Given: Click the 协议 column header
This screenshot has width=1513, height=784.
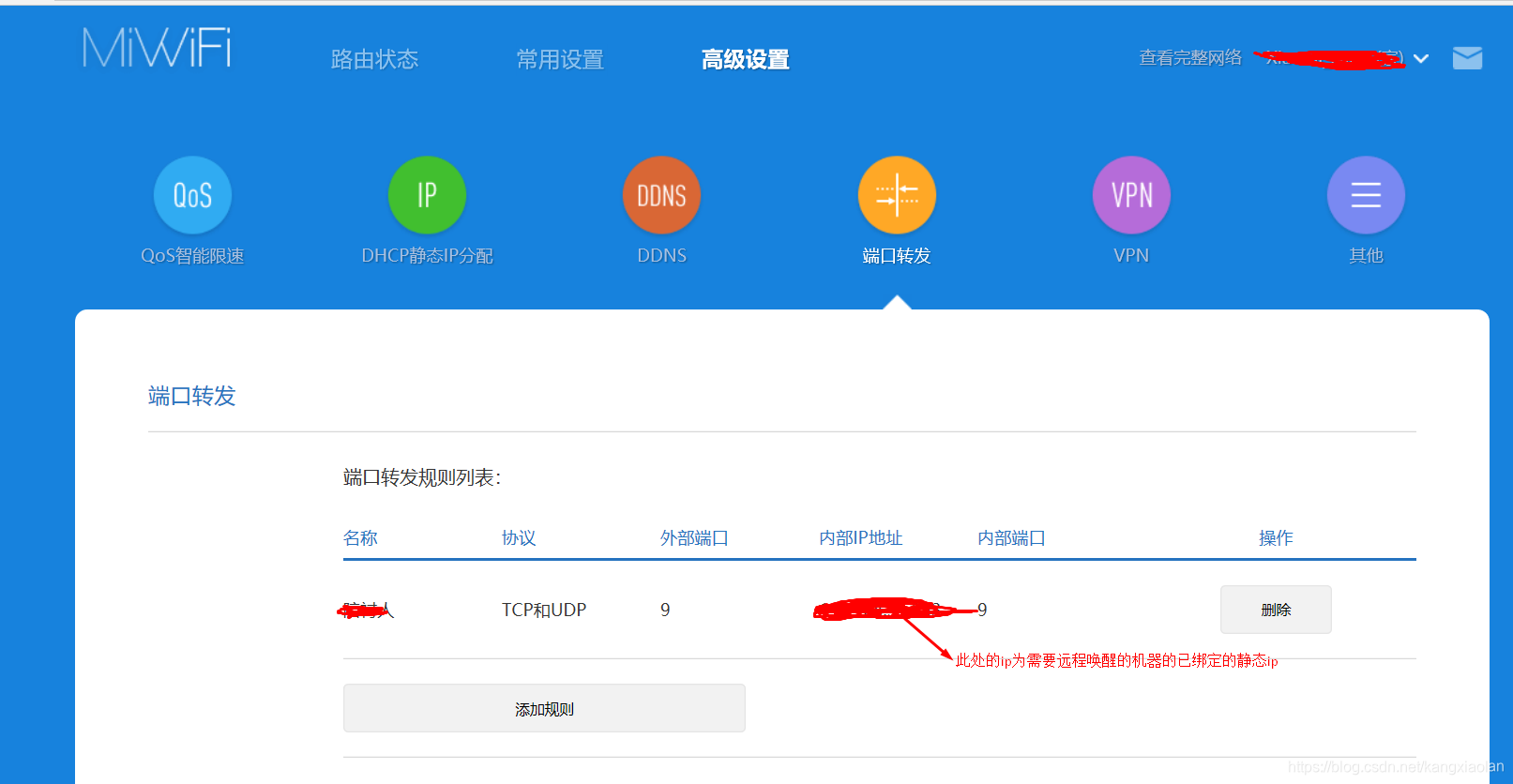Looking at the screenshot, I should [x=519, y=537].
